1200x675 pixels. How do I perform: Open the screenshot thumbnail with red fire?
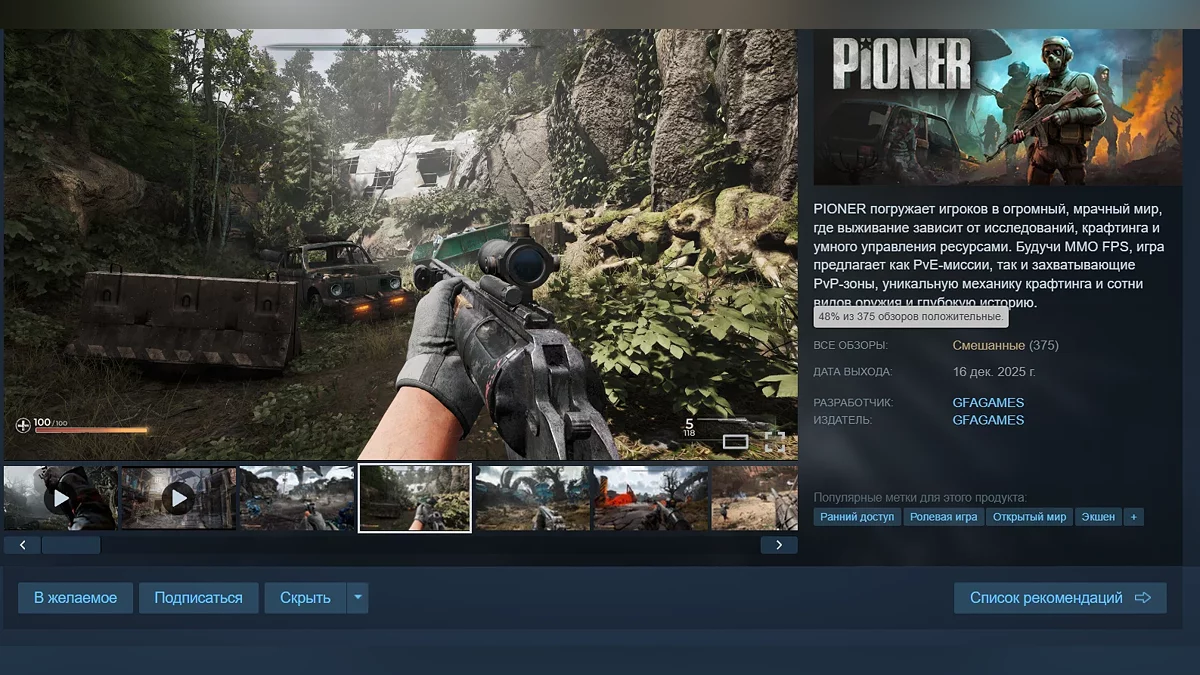[650, 498]
